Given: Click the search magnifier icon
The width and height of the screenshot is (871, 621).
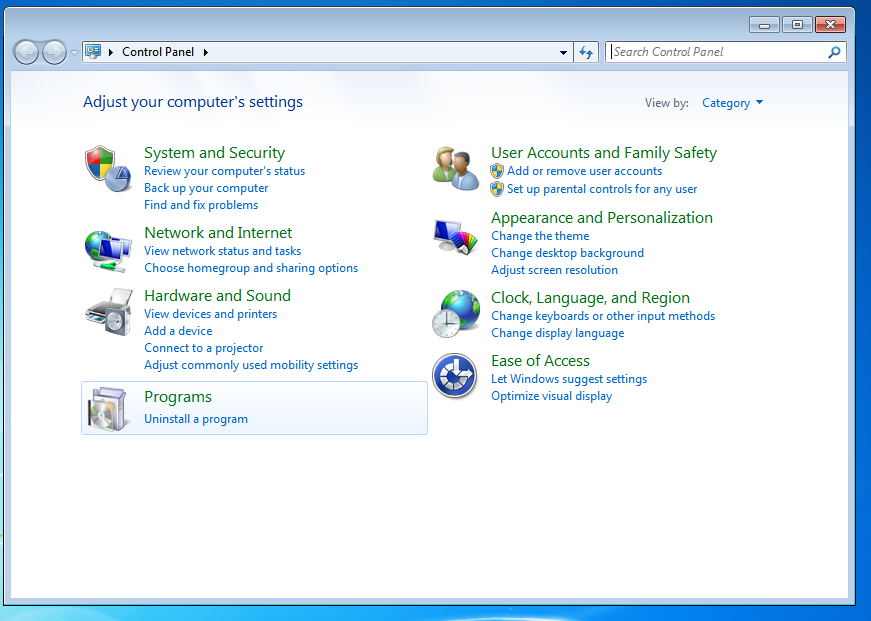Looking at the screenshot, I should (834, 52).
